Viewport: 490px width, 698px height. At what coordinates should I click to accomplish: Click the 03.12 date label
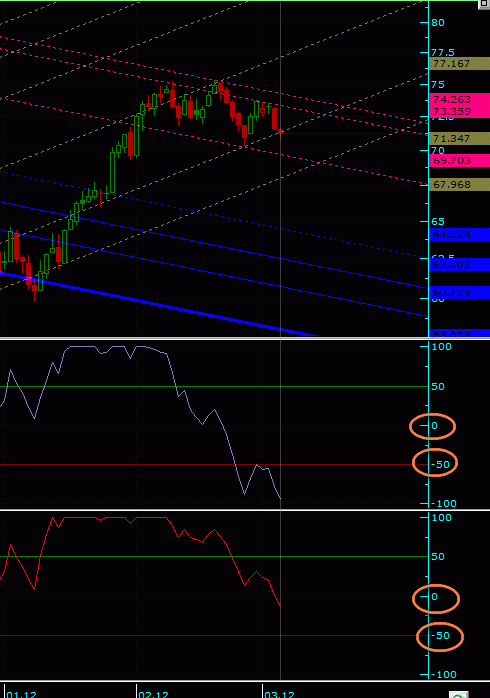[x=279, y=694]
